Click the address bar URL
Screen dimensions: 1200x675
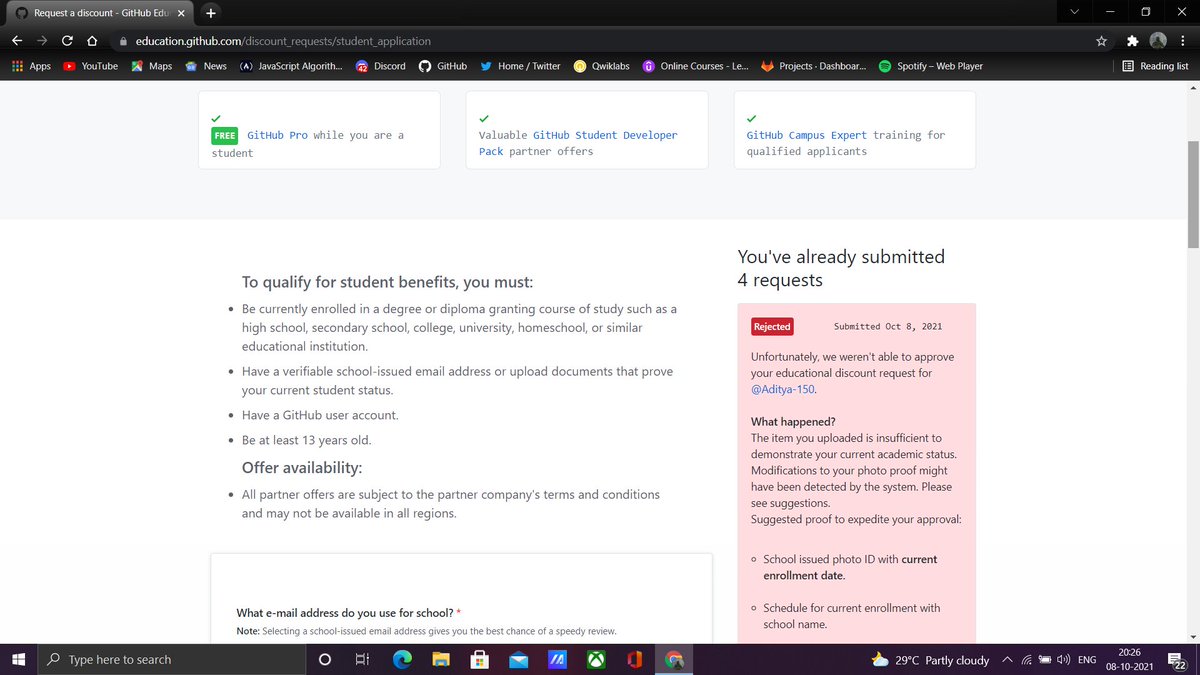click(283, 41)
